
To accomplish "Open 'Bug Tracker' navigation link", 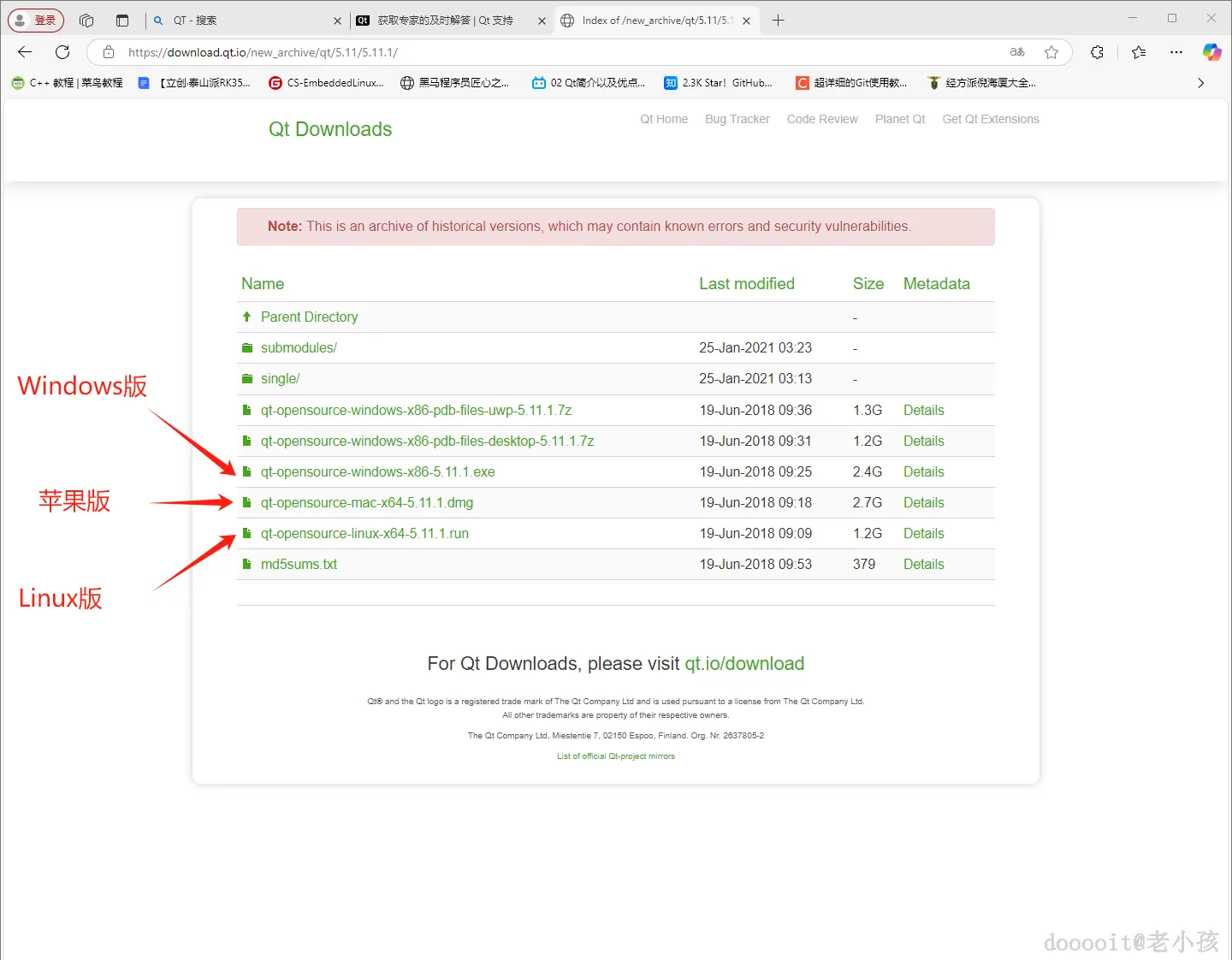I will [x=737, y=119].
